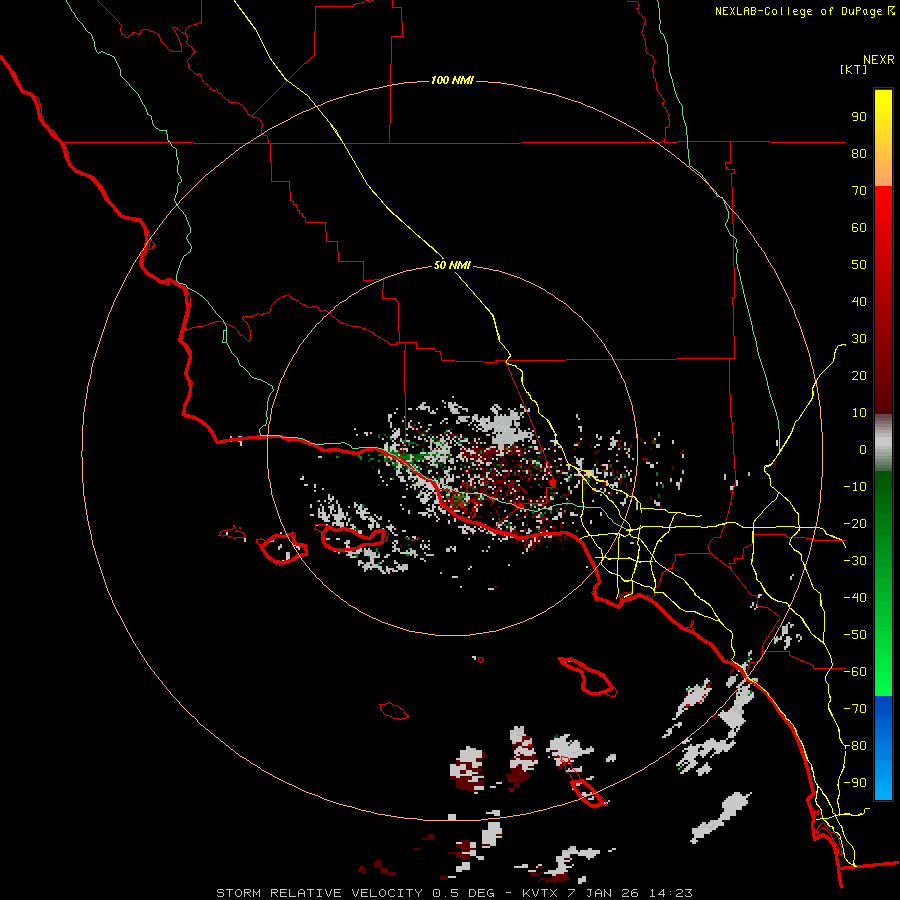
Task: Select the 60 value on velocity scale
Action: (859, 227)
